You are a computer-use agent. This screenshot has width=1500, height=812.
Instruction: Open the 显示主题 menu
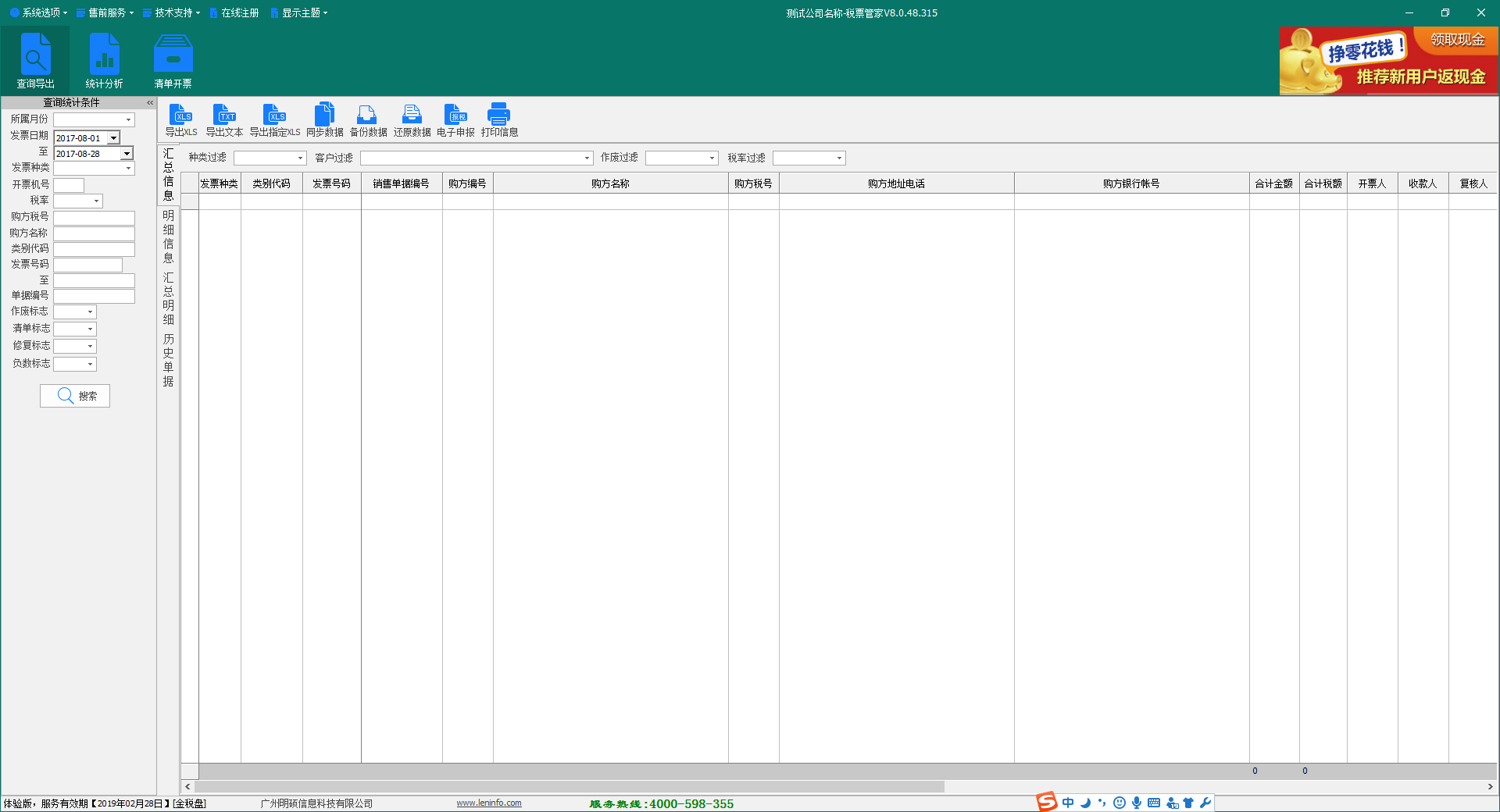299,12
